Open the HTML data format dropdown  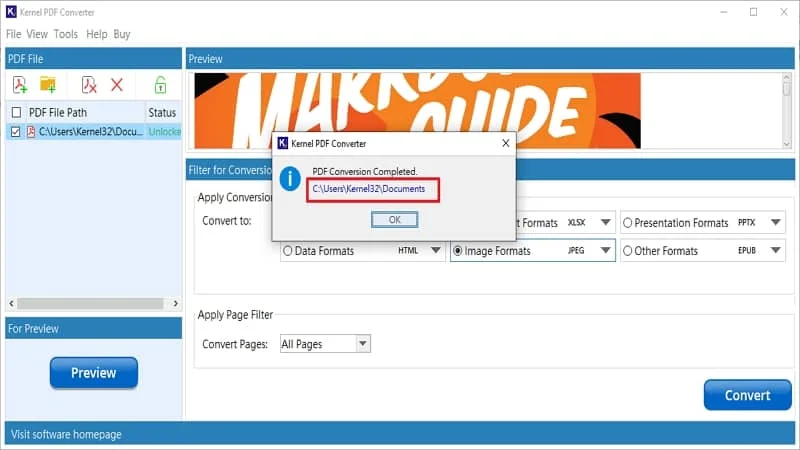click(435, 251)
